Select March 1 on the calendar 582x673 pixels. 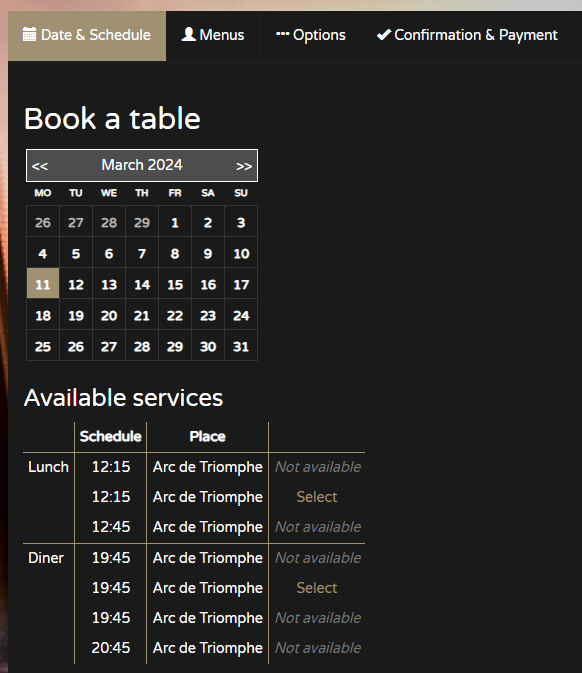(x=175, y=221)
